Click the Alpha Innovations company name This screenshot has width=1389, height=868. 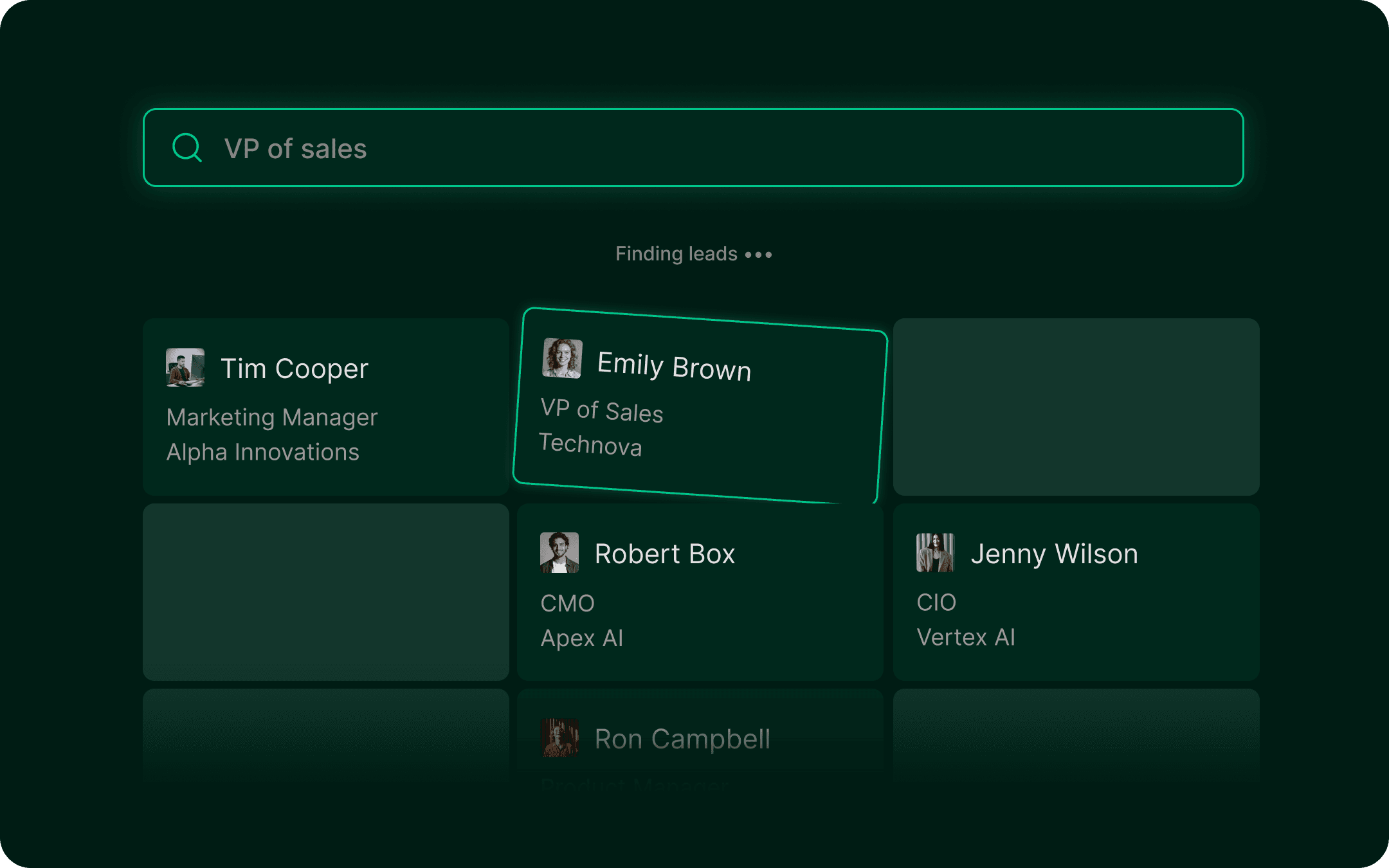[263, 452]
